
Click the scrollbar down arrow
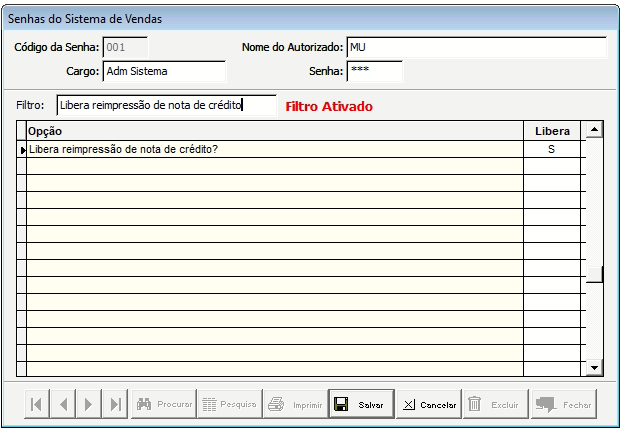click(x=594, y=368)
